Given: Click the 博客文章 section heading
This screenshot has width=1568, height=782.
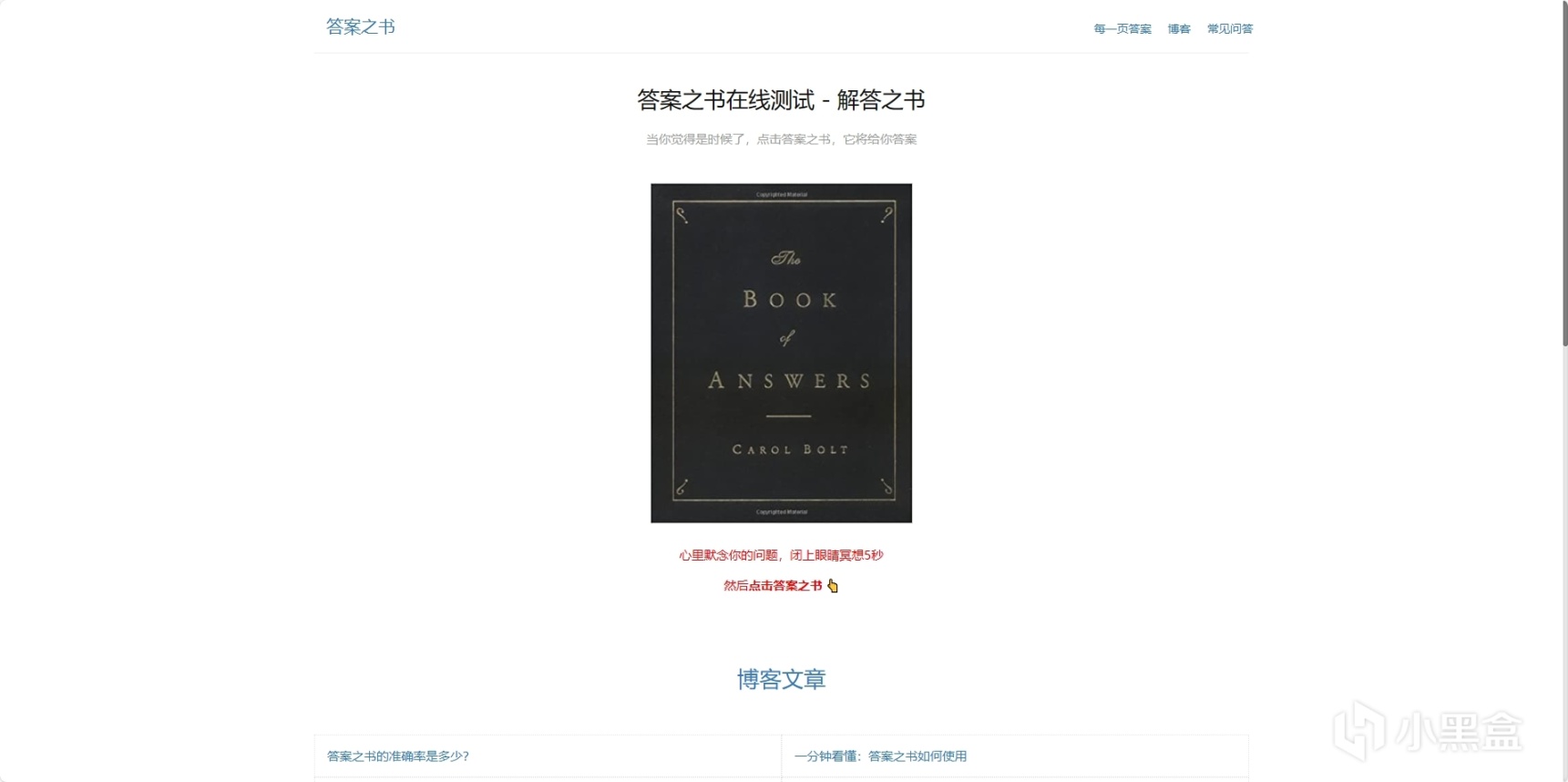Looking at the screenshot, I should point(781,679).
